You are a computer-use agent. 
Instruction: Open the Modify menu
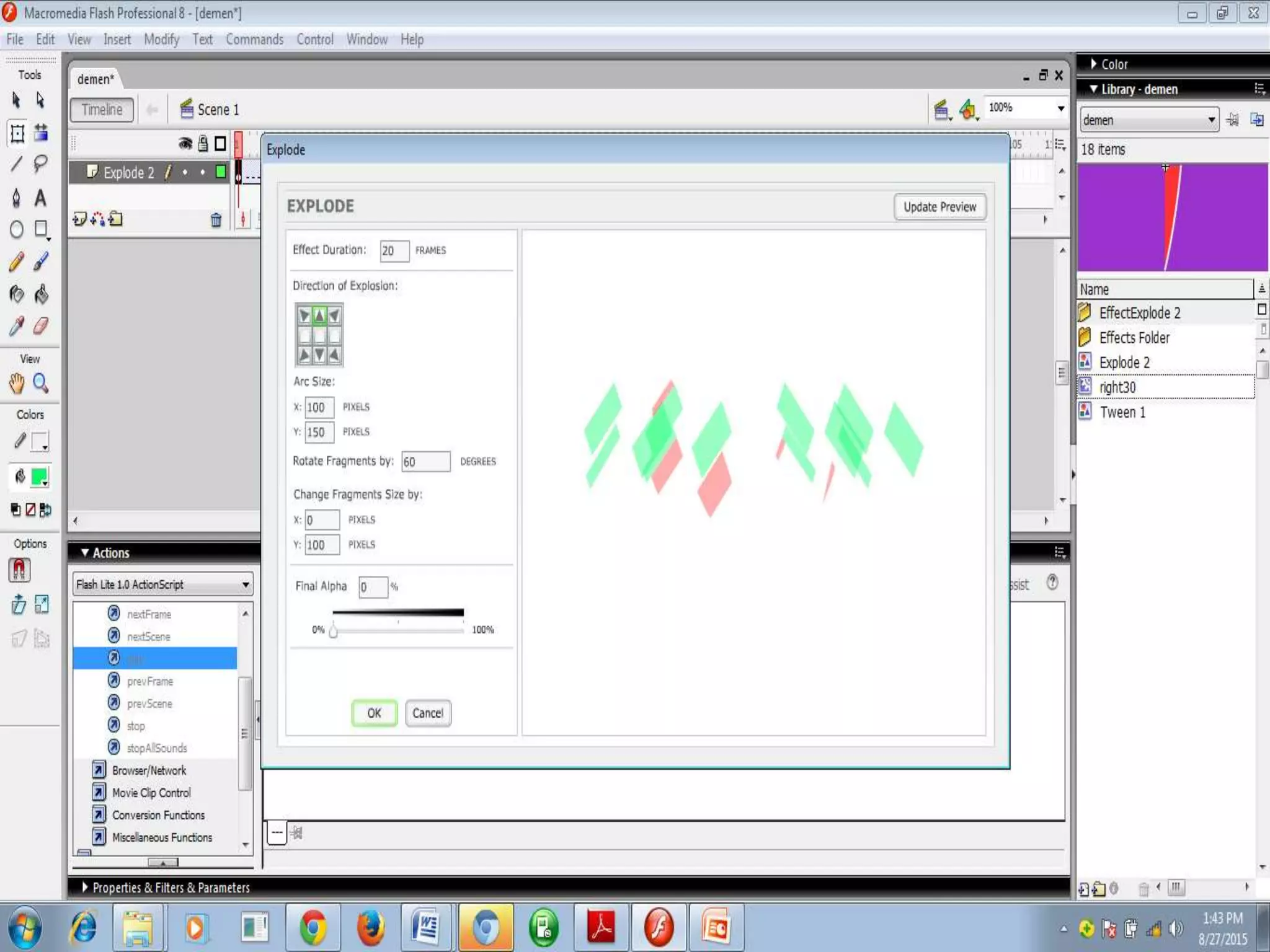[x=161, y=40]
